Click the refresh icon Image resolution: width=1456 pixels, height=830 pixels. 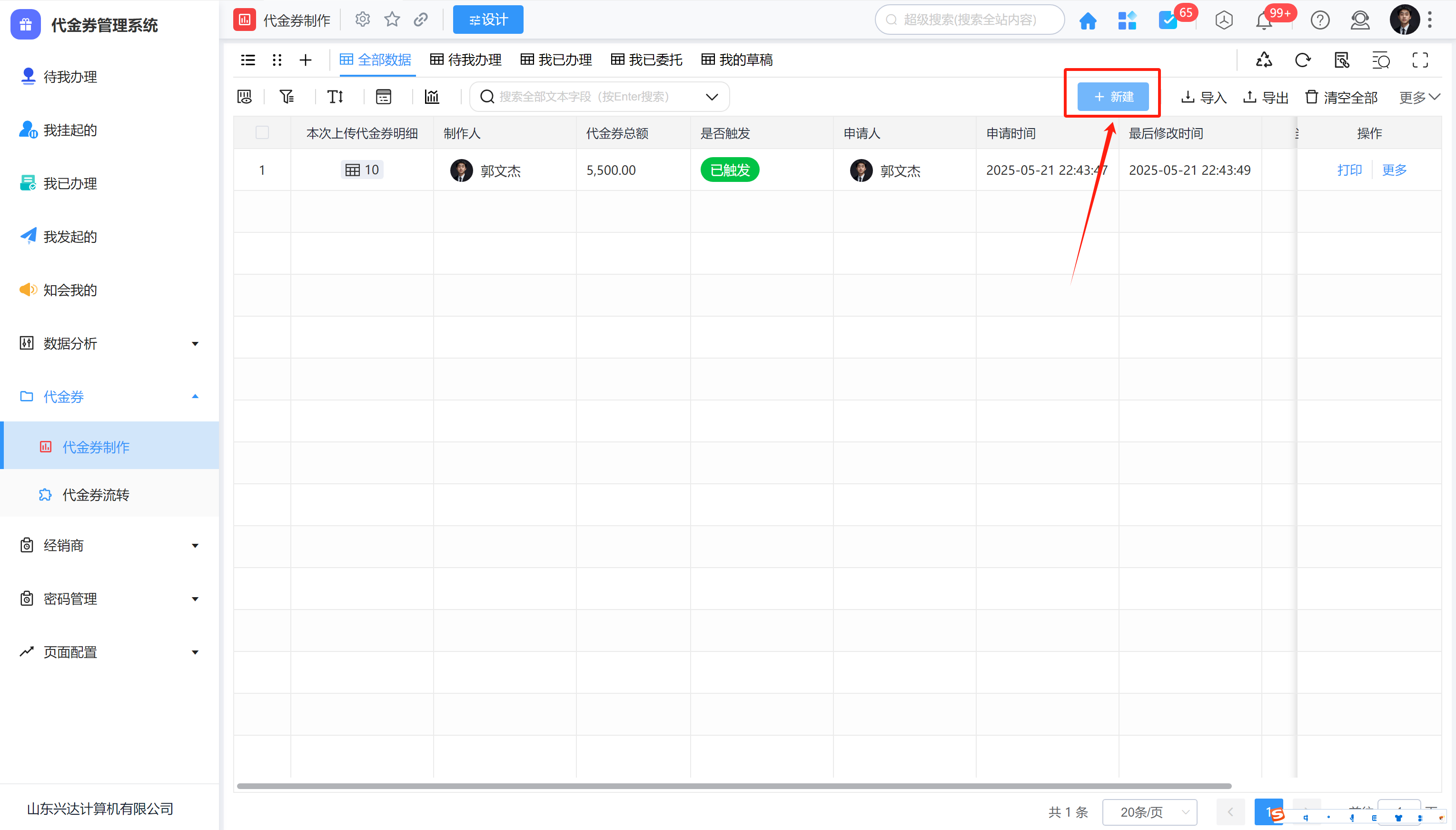(1302, 60)
